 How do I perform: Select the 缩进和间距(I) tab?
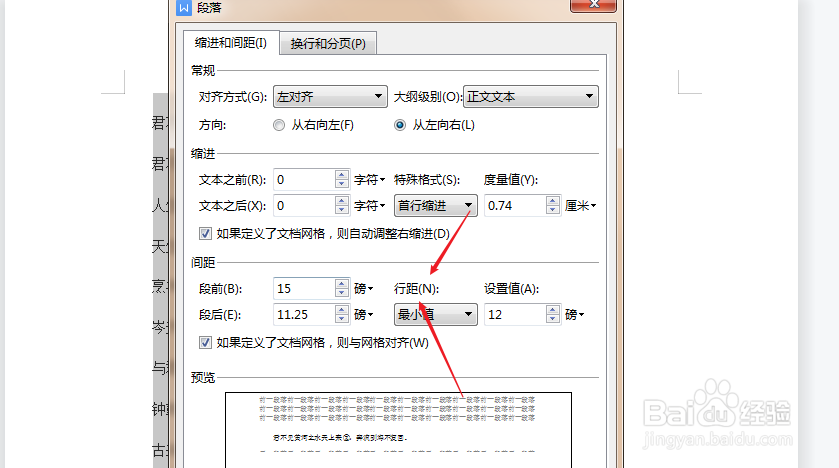(x=231, y=43)
